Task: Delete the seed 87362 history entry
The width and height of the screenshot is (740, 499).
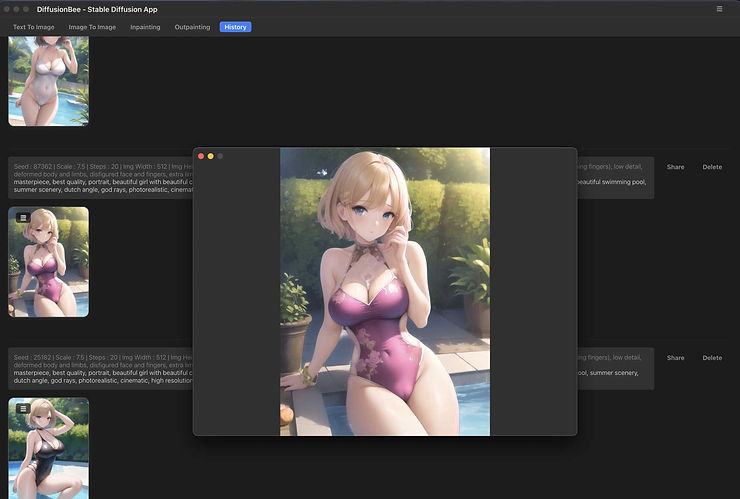Action: pos(712,167)
